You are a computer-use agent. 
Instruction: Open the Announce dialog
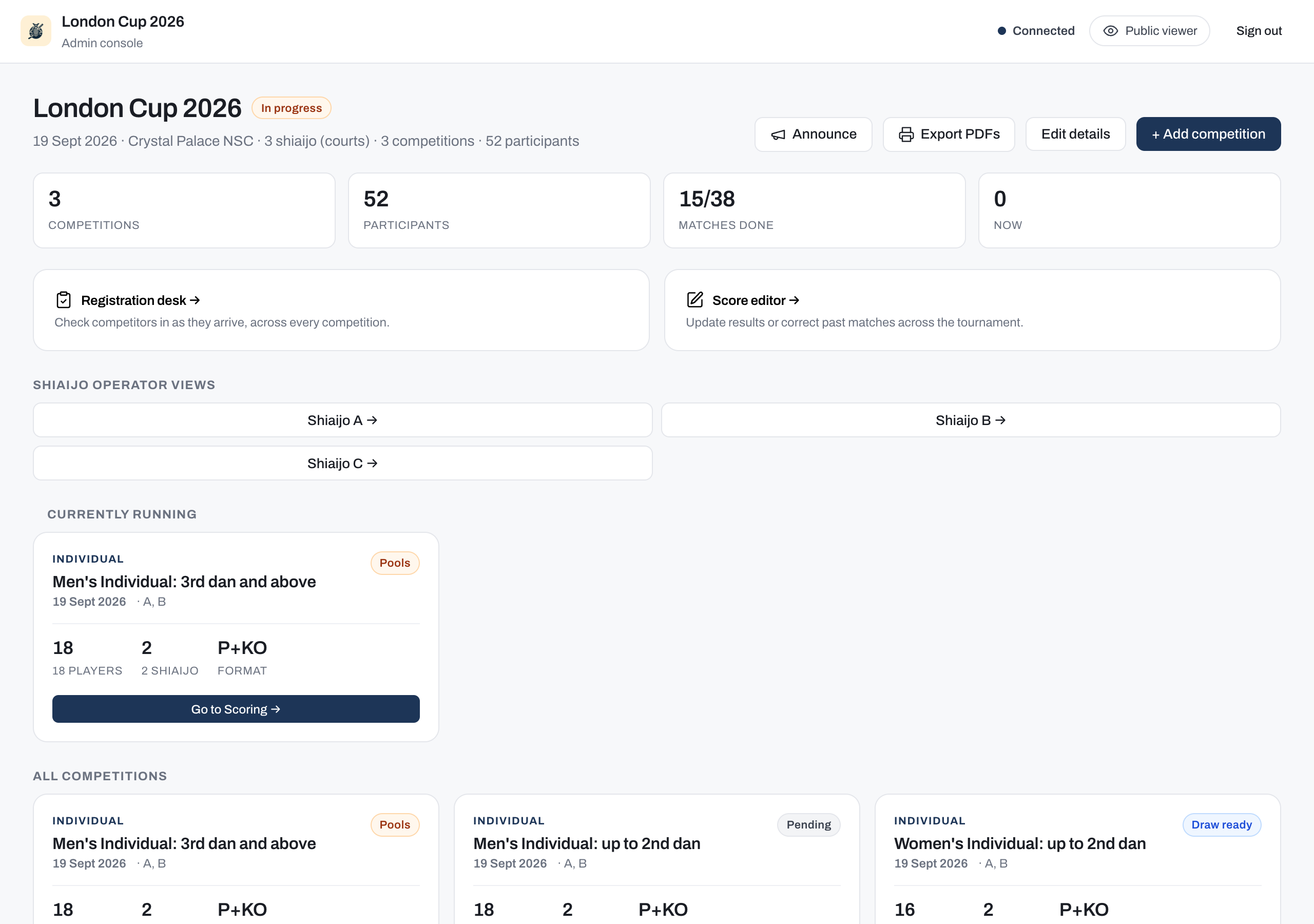813,134
